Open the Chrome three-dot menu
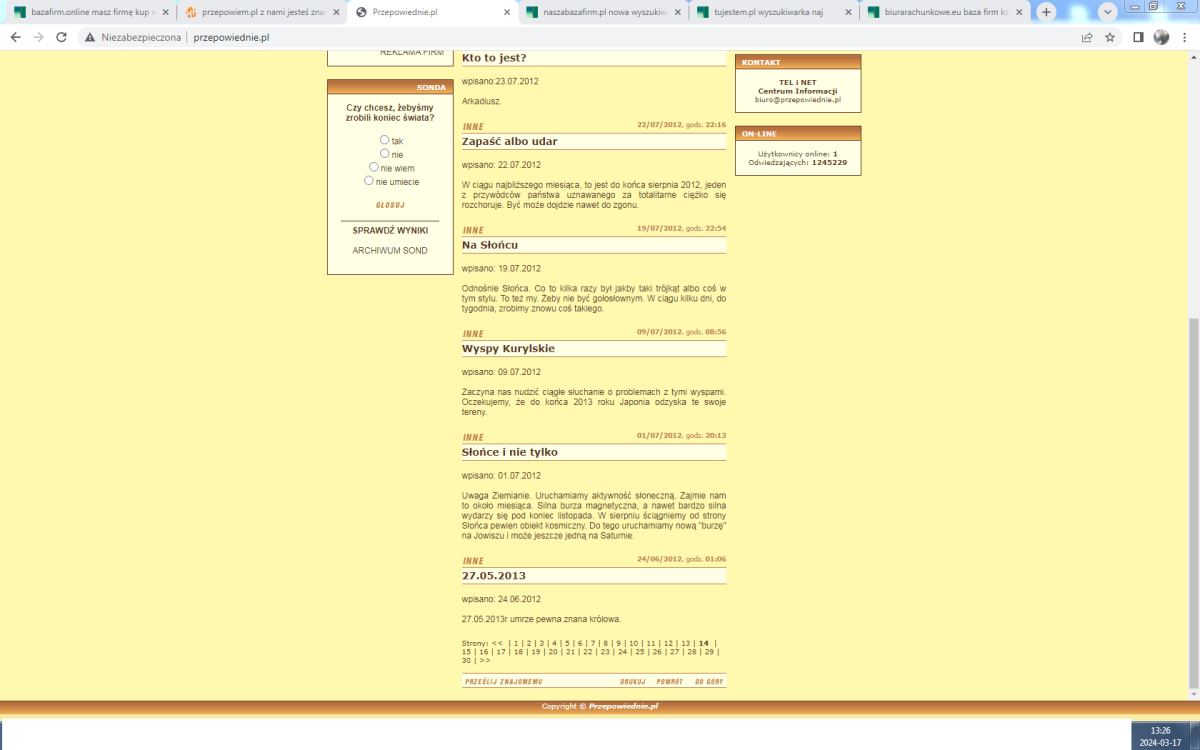The image size is (1200, 750). (x=1185, y=37)
